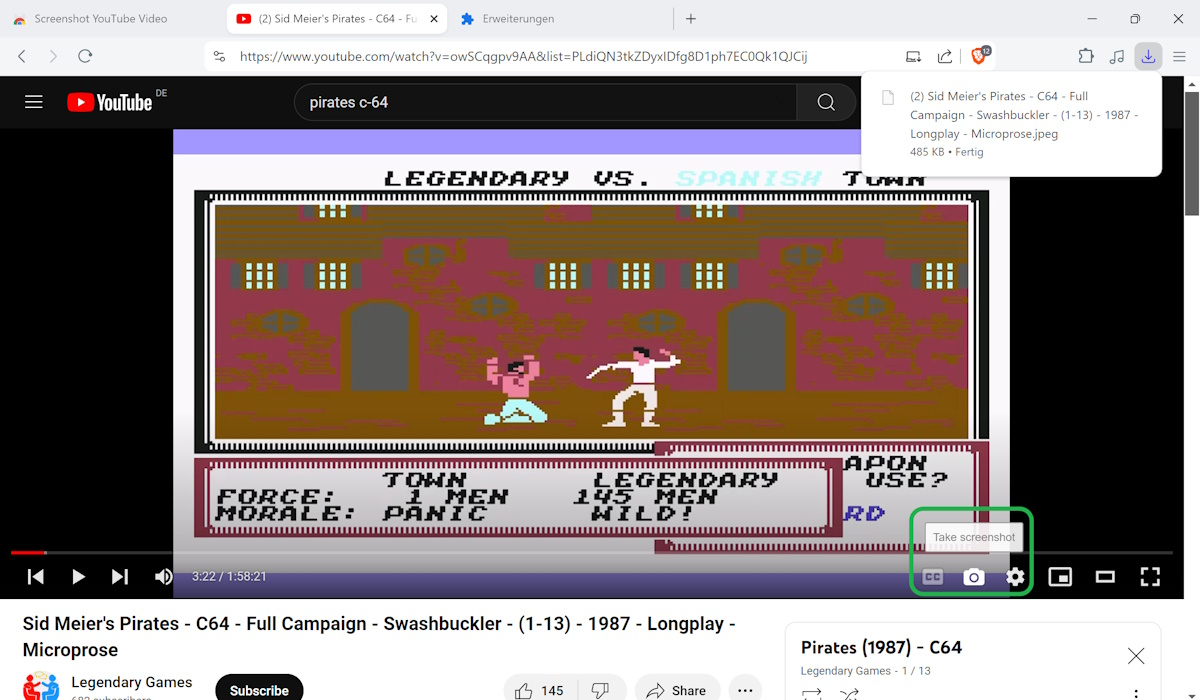Go forward in browser history
The width and height of the screenshot is (1200, 700).
point(53,56)
